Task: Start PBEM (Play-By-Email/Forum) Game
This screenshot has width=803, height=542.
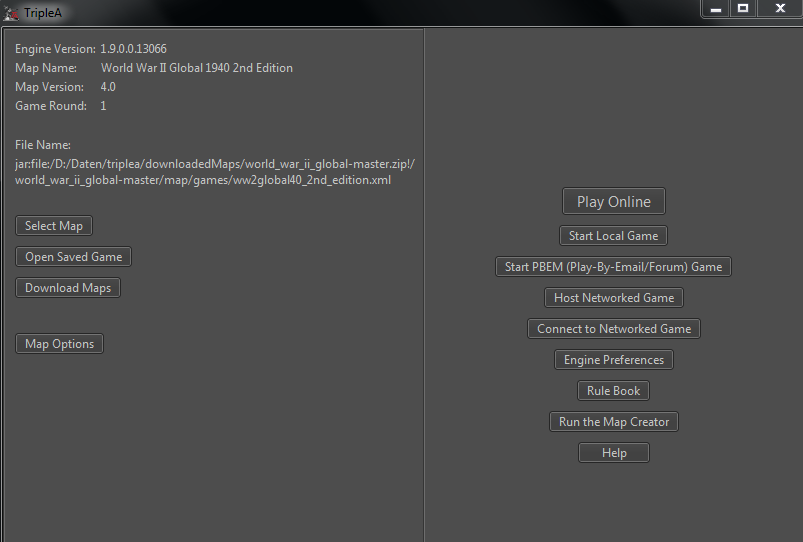Action: click(x=614, y=267)
